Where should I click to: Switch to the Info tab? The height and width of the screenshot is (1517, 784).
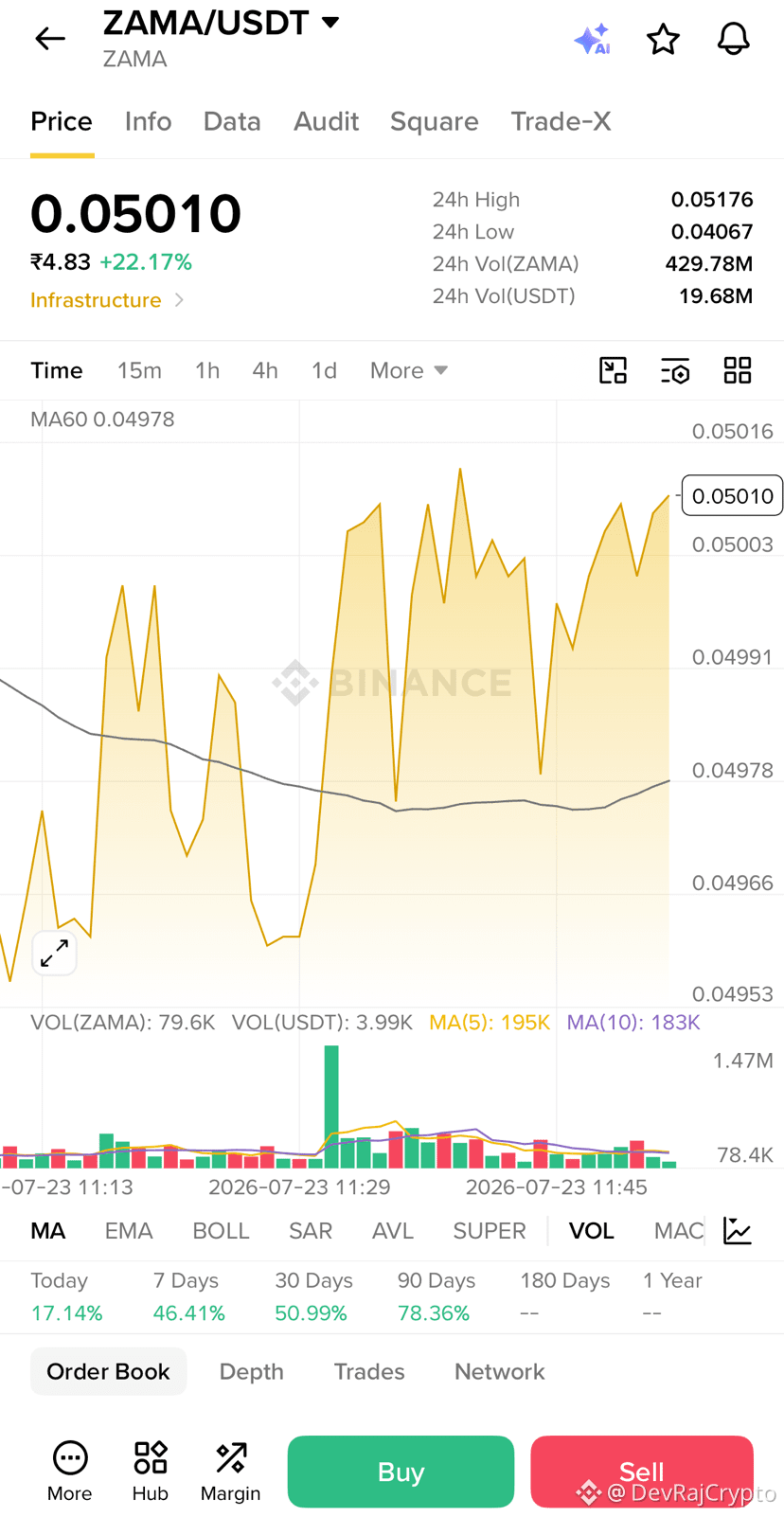[x=148, y=121]
